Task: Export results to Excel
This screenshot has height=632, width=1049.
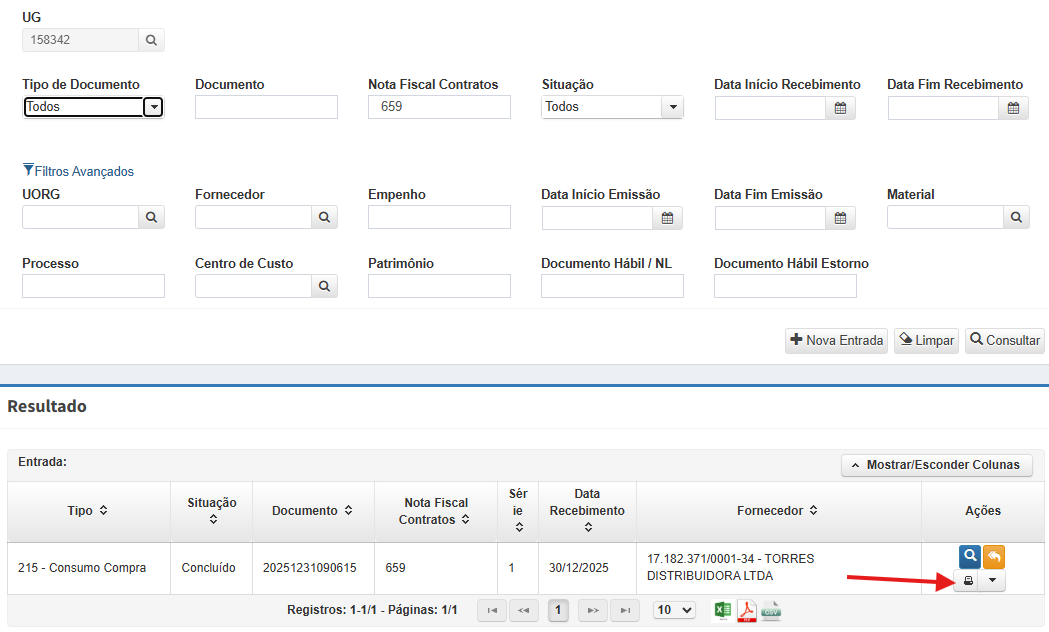Action: click(x=722, y=610)
